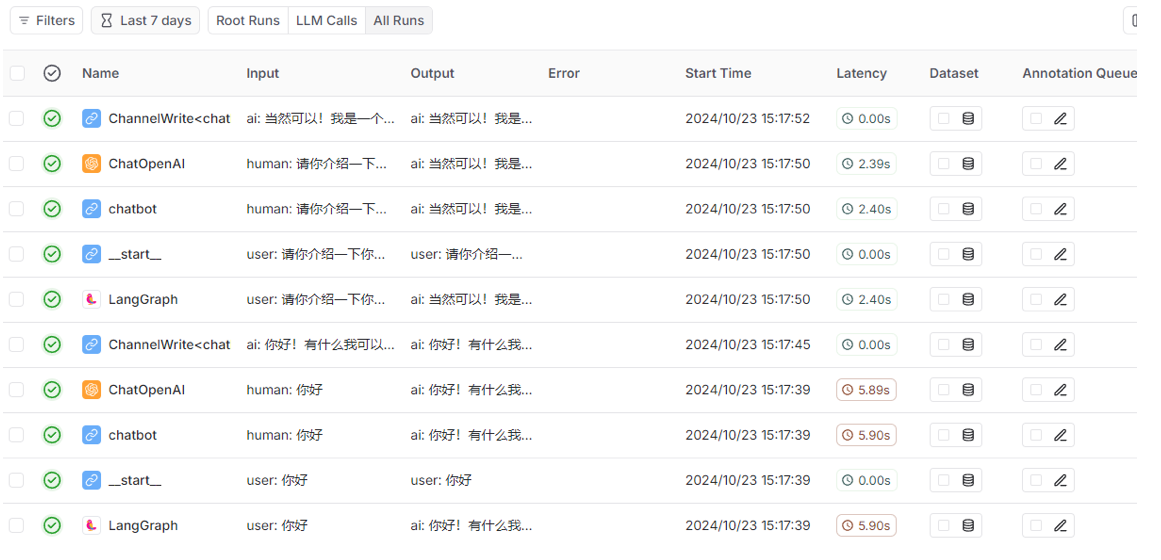Click the LangGraph logo of the 2.40s run
Screen dimensions: 1161x560
coord(92,299)
